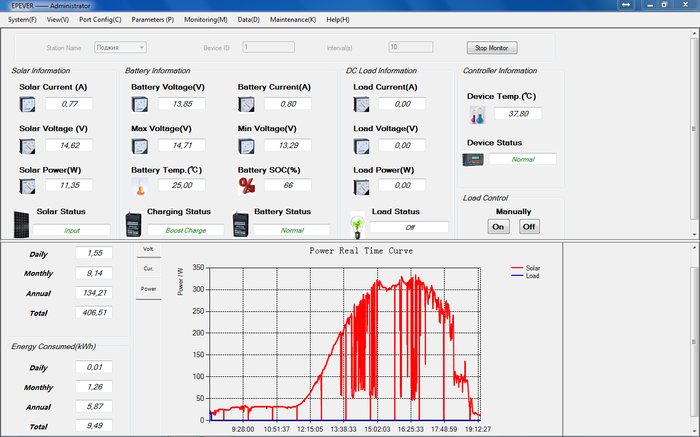700x437 pixels.
Task: Click the light bulb Load Status icon
Action: click(x=356, y=224)
